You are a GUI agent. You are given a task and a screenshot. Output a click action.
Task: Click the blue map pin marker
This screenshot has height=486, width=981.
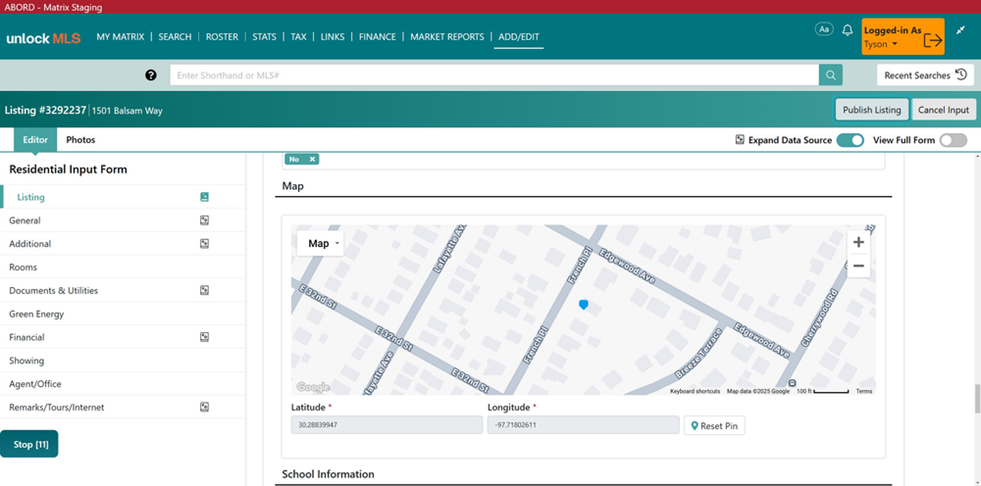tap(584, 305)
